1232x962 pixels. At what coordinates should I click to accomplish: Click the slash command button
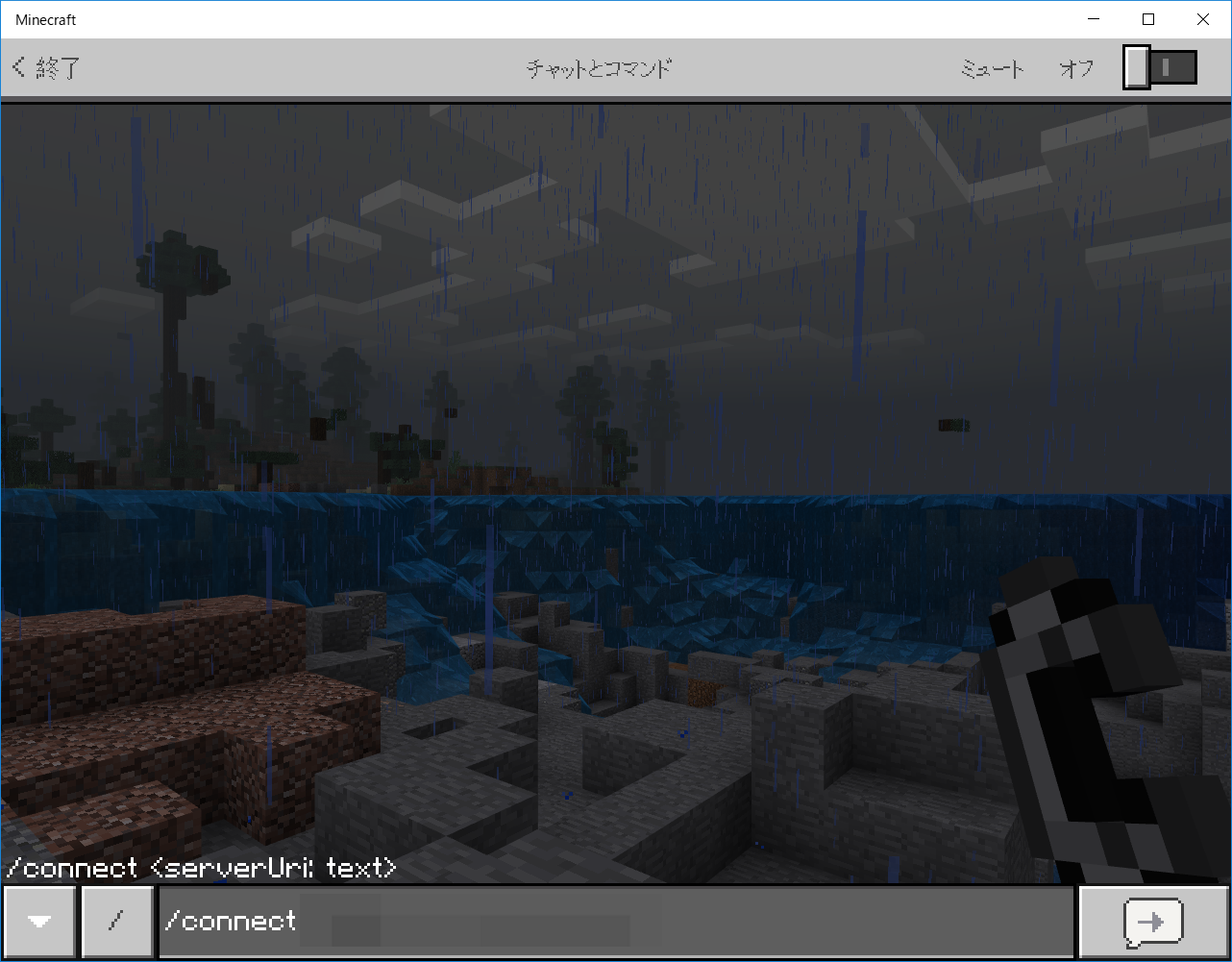pyautogui.click(x=117, y=922)
